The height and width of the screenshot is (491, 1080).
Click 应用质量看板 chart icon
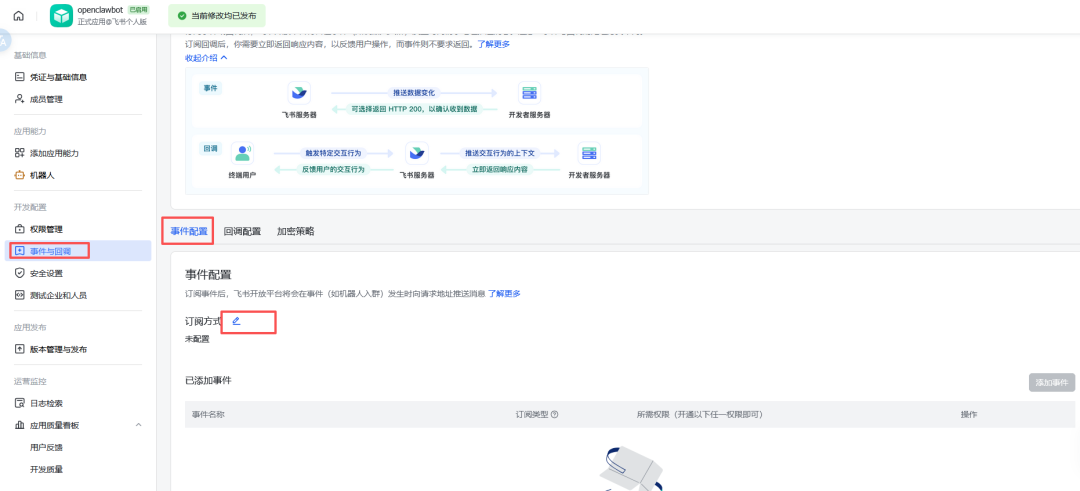[x=19, y=425]
